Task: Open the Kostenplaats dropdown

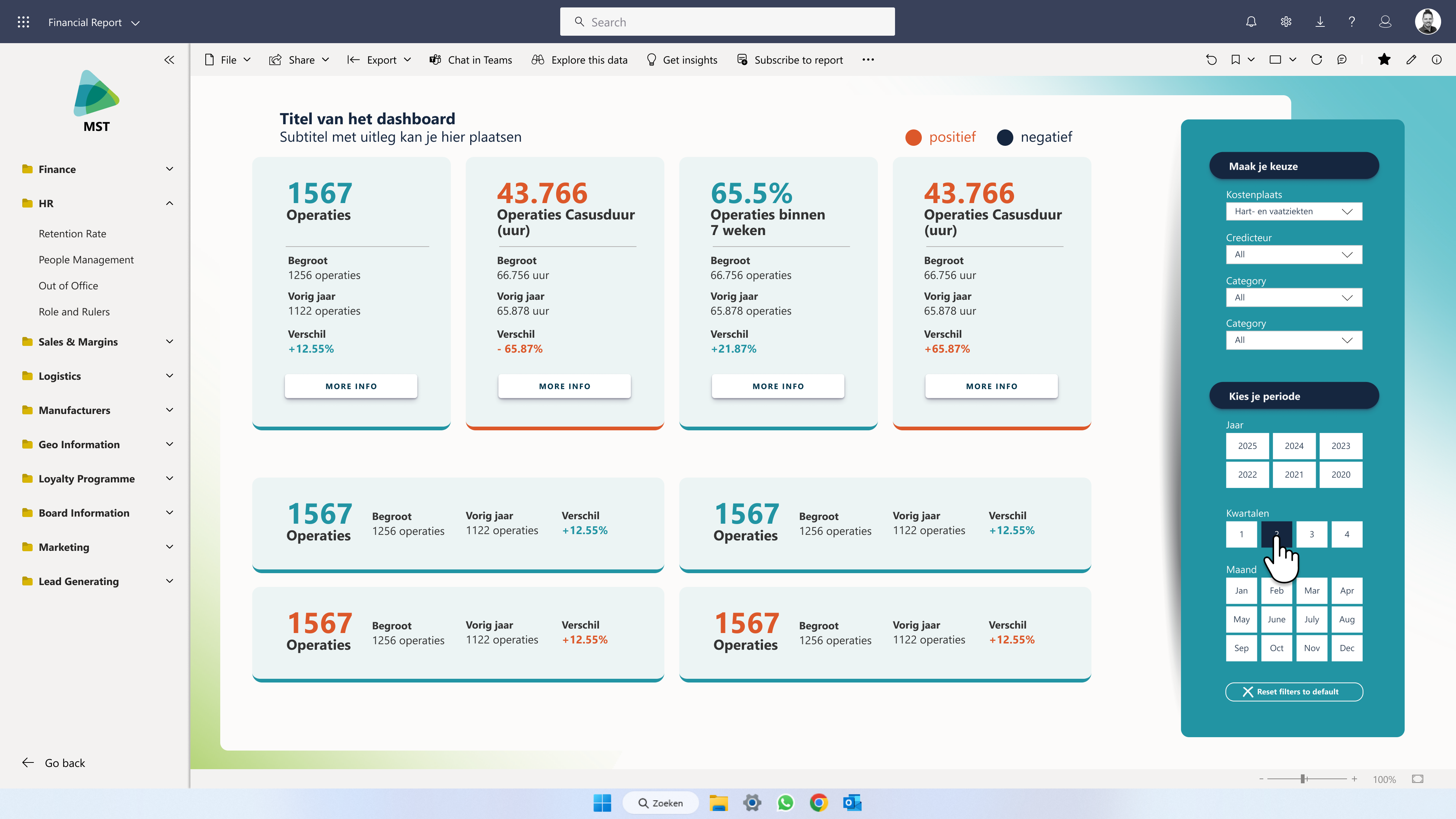Action: tap(1294, 211)
